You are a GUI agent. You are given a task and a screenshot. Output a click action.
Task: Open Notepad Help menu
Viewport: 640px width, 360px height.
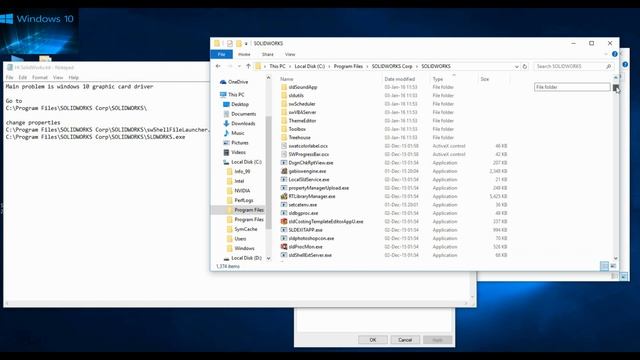coord(73,77)
